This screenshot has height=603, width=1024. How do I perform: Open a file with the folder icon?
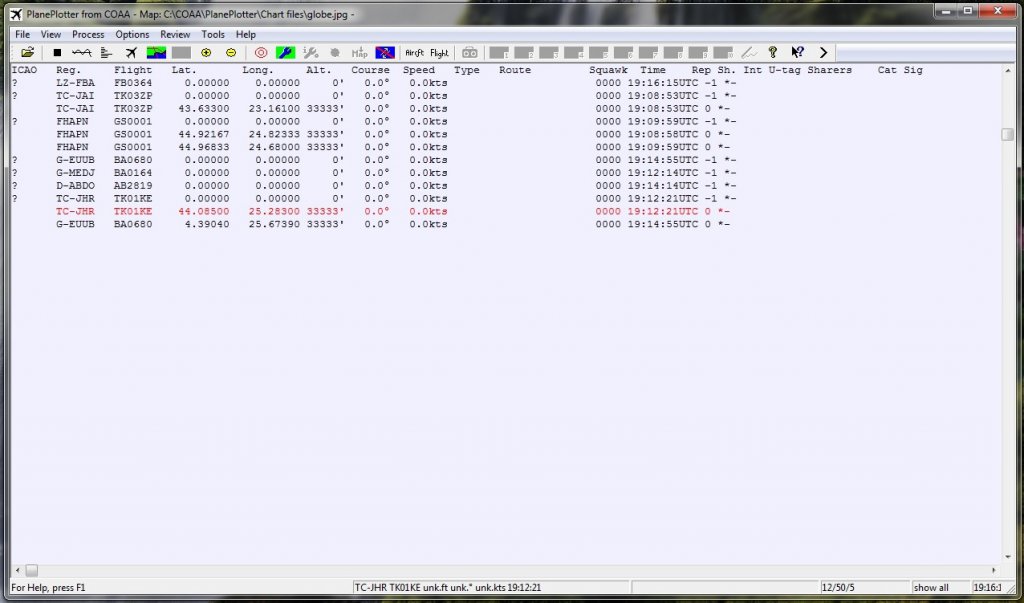[x=27, y=52]
